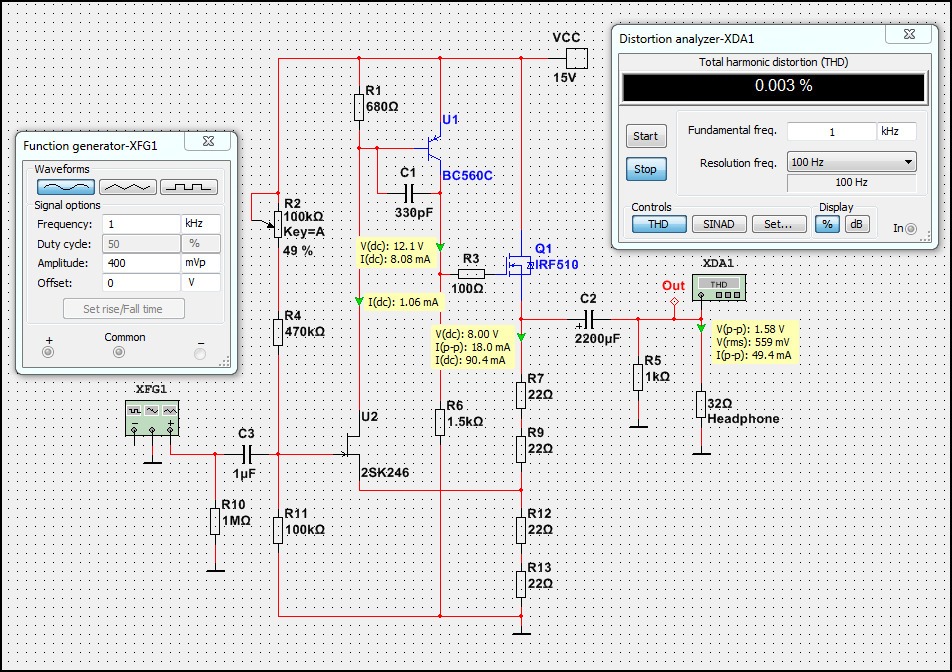952x672 pixels.
Task: Click Stop in distortion analyzer
Action: pos(646,169)
